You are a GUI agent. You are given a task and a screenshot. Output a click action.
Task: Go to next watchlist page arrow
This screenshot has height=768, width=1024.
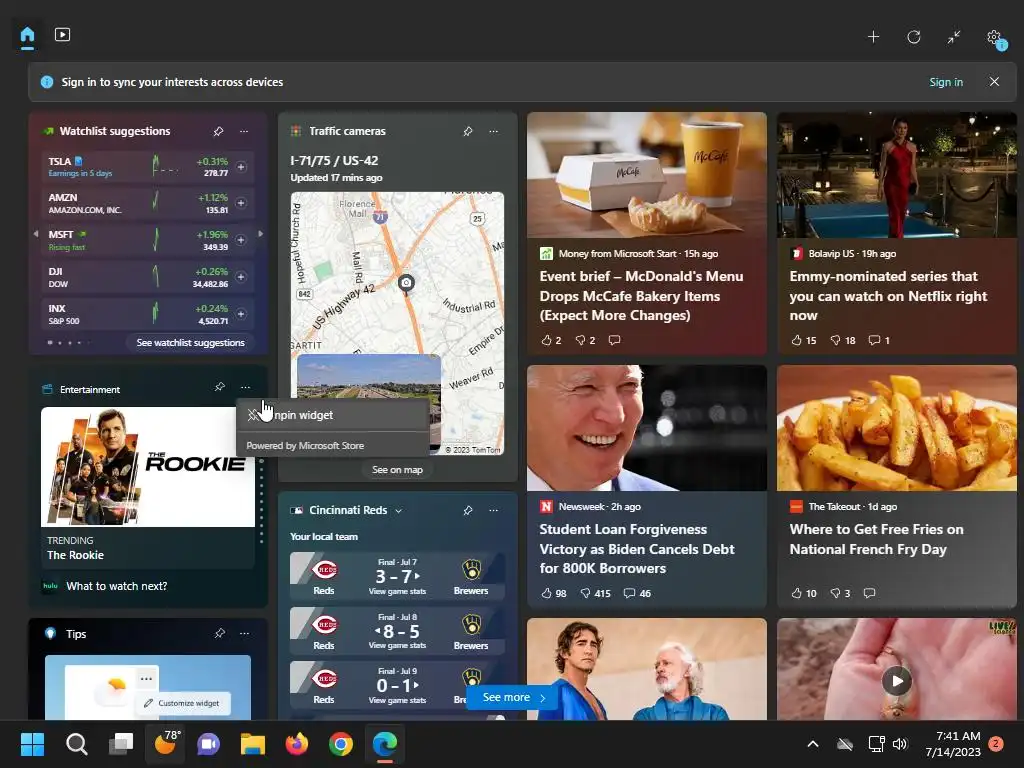[261, 233]
